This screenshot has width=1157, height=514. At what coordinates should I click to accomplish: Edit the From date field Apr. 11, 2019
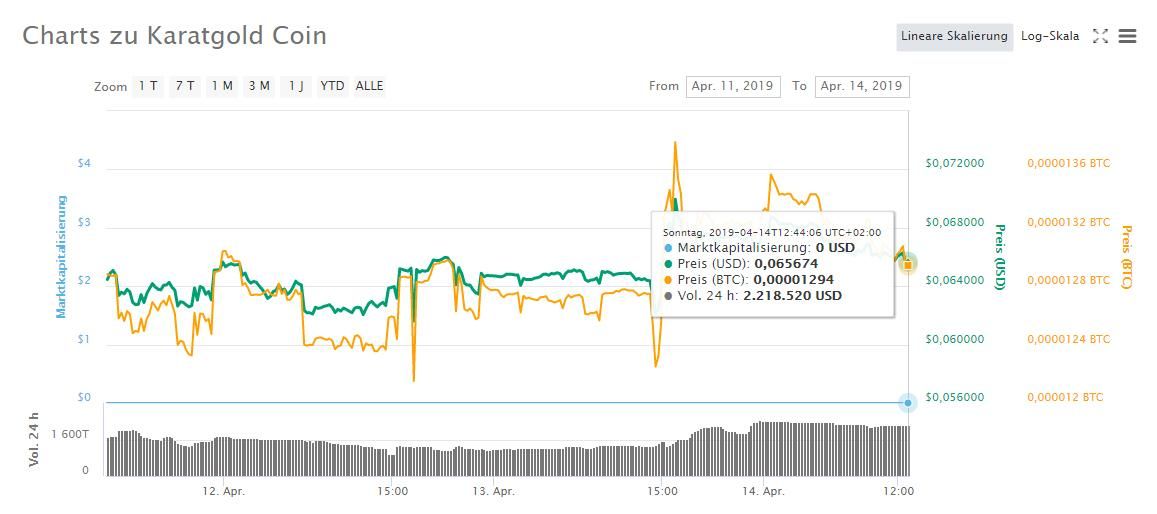pyautogui.click(x=733, y=86)
